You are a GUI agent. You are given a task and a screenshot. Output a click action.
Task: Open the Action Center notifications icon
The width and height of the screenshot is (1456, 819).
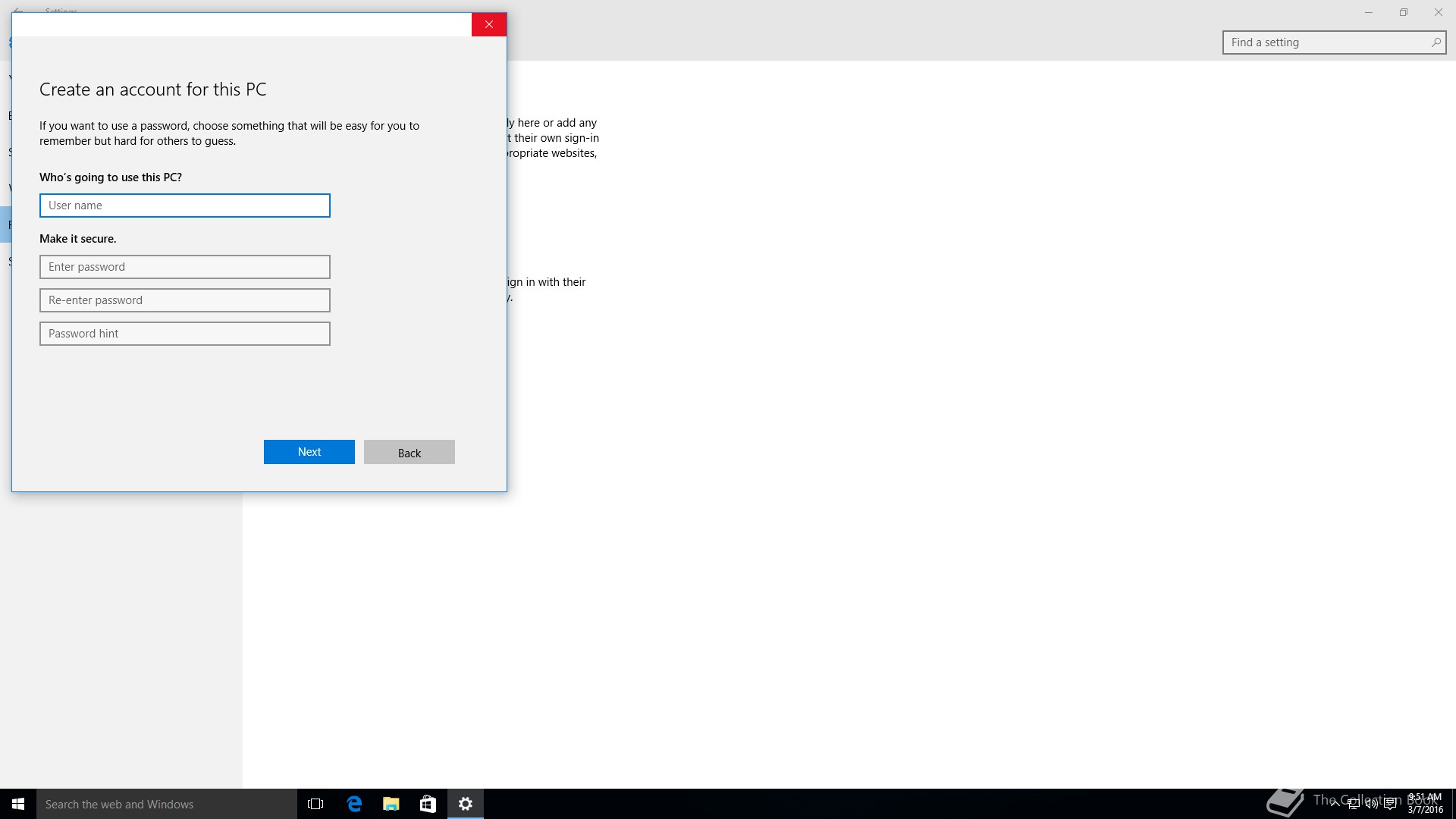pyautogui.click(x=1390, y=805)
